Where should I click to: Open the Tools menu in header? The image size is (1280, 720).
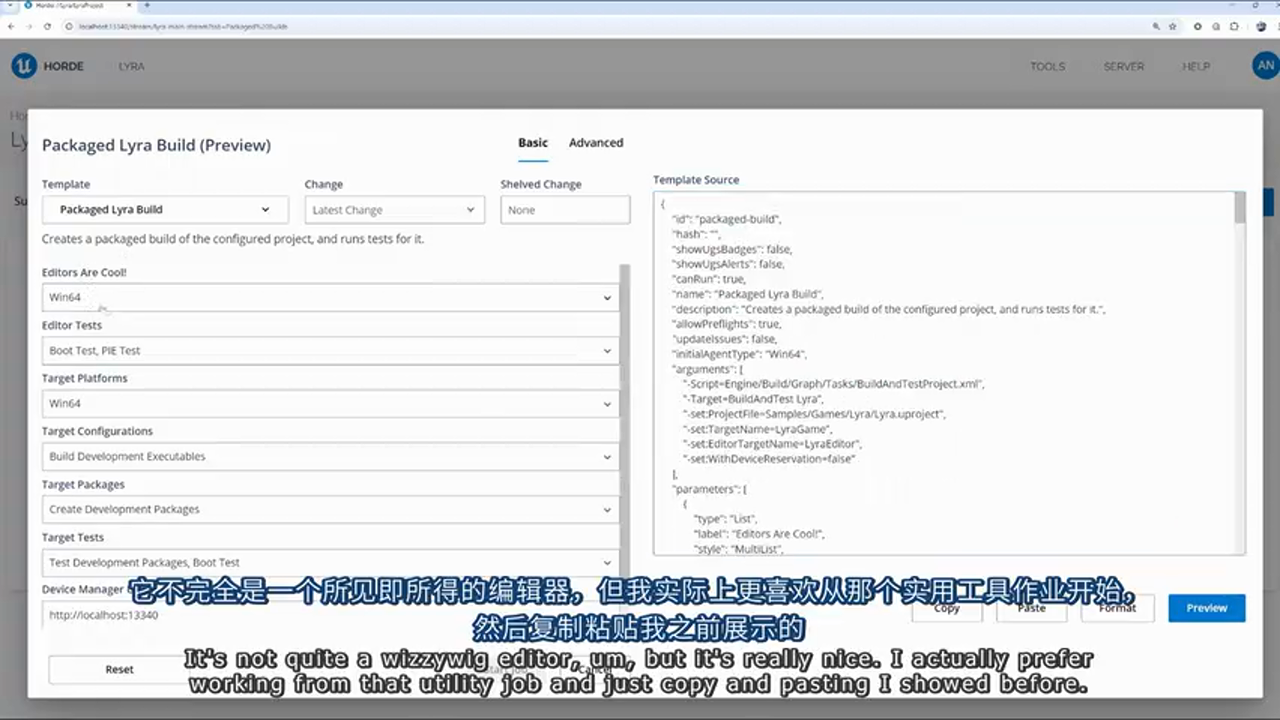(x=1047, y=67)
